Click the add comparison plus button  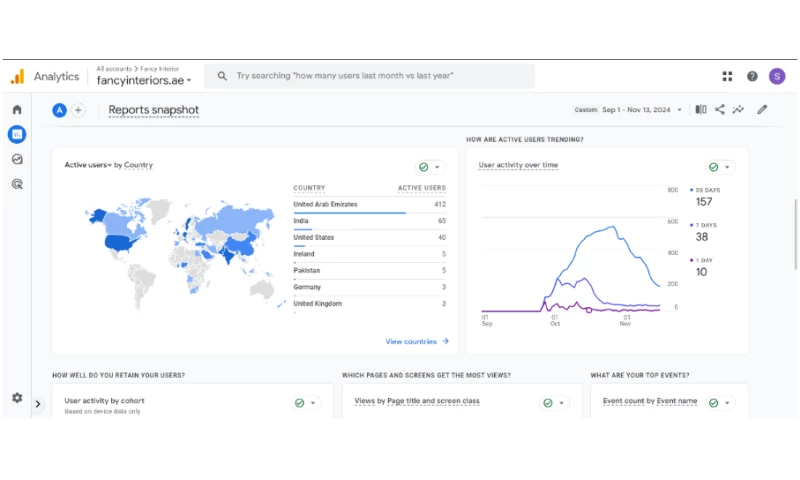(78, 110)
